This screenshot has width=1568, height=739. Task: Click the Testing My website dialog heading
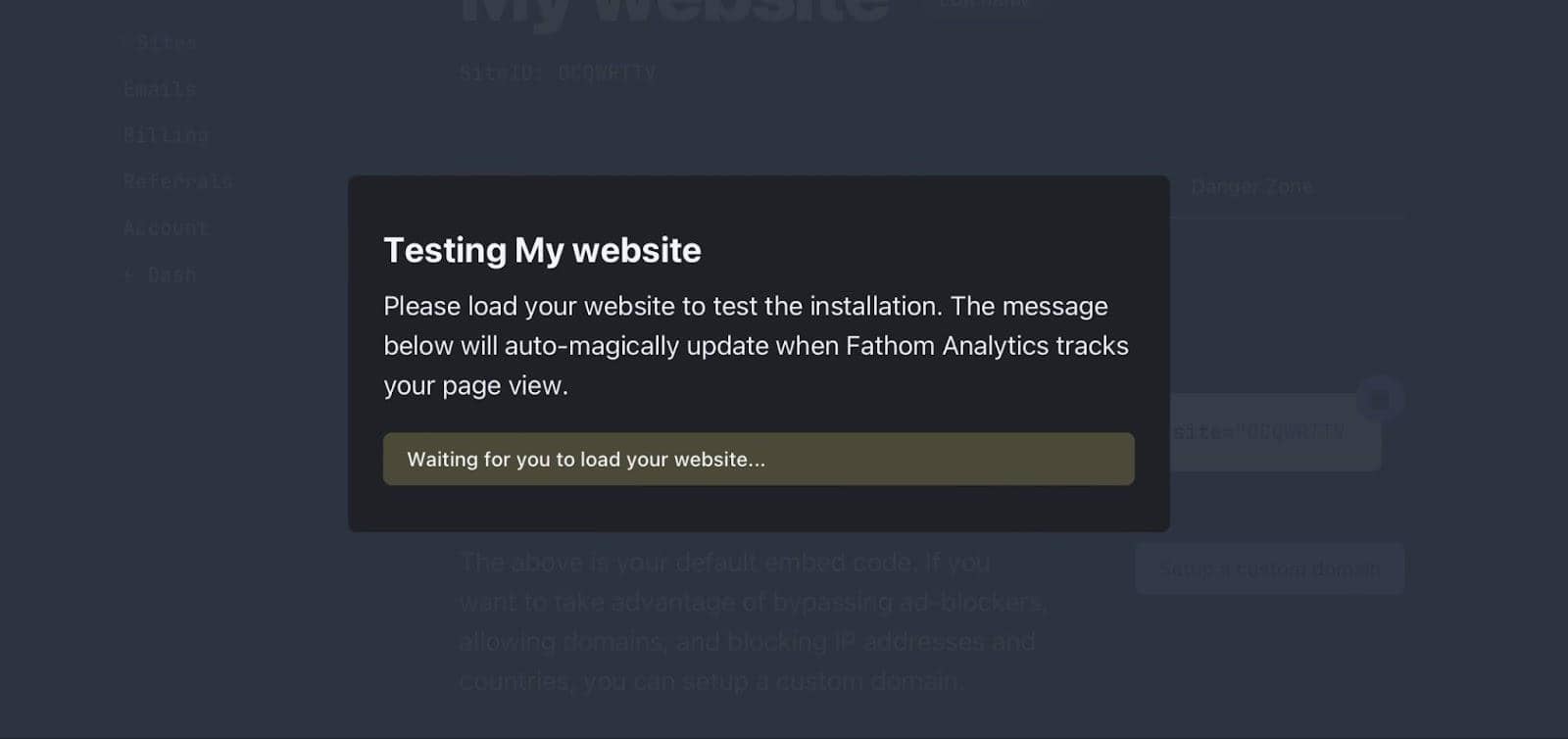tap(541, 250)
